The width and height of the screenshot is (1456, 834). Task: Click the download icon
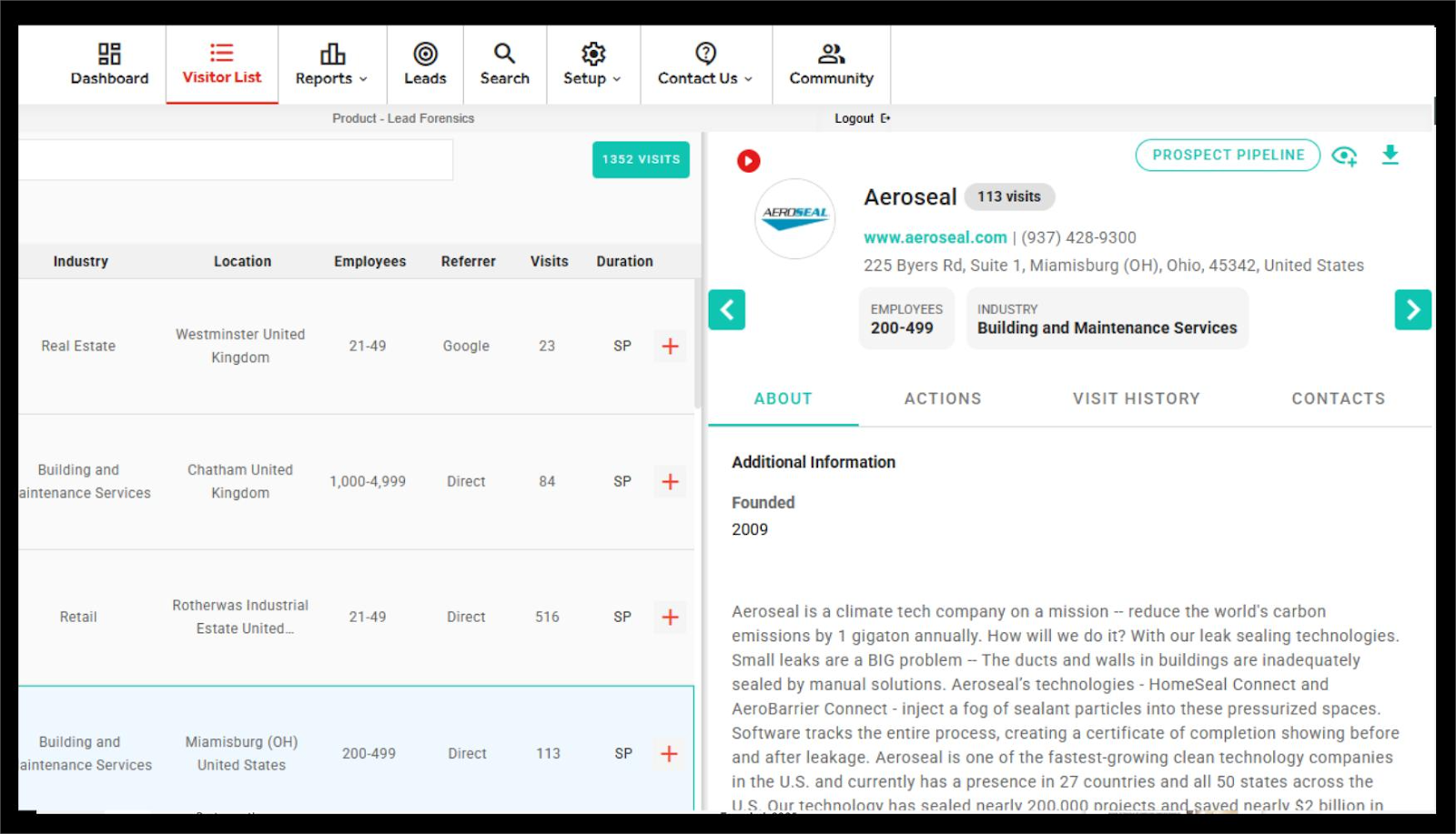(x=1390, y=155)
